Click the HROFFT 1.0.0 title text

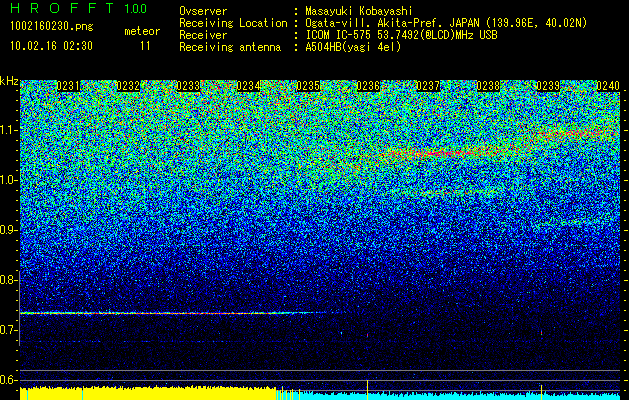78,8
